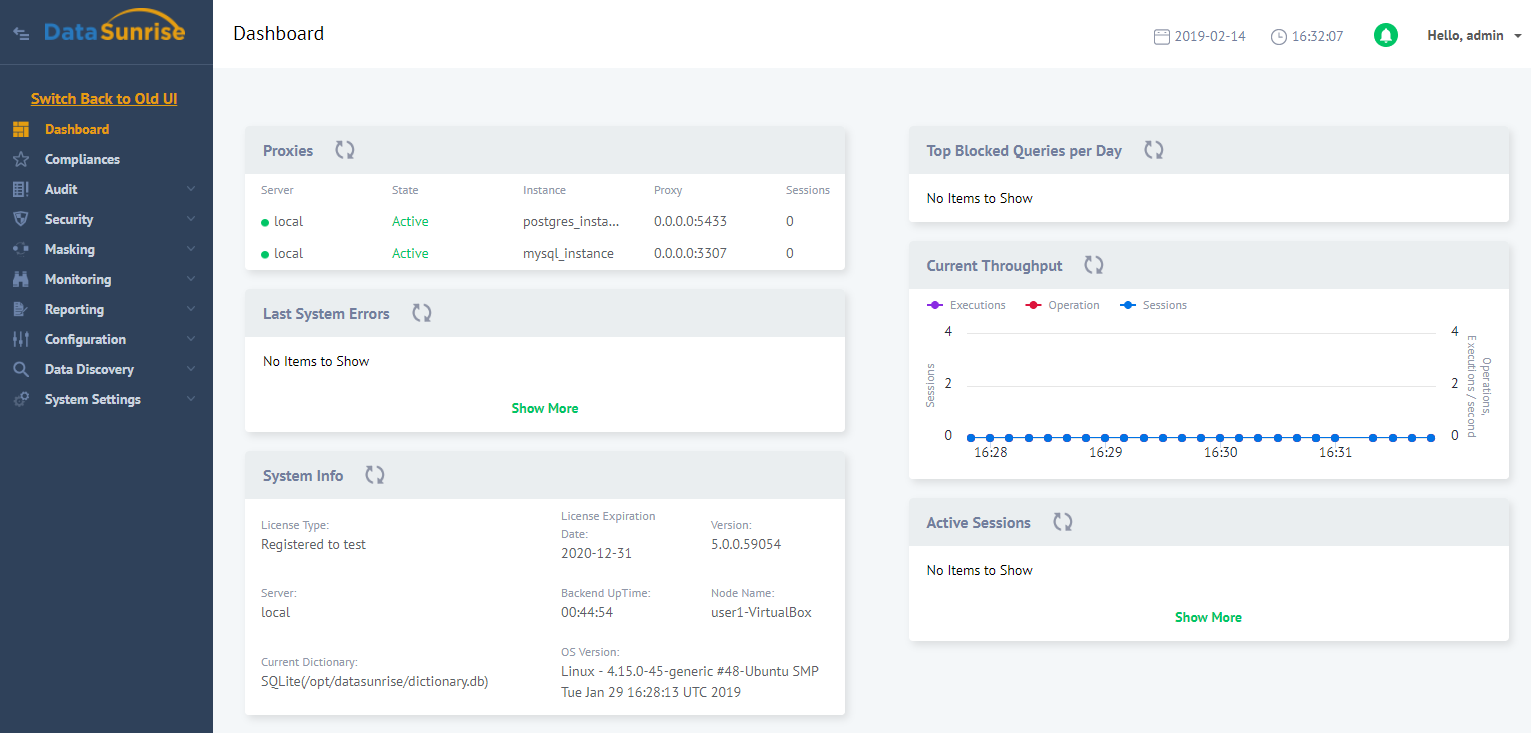Refresh the Last System Errors panel
The width and height of the screenshot is (1531, 733).
(422, 313)
